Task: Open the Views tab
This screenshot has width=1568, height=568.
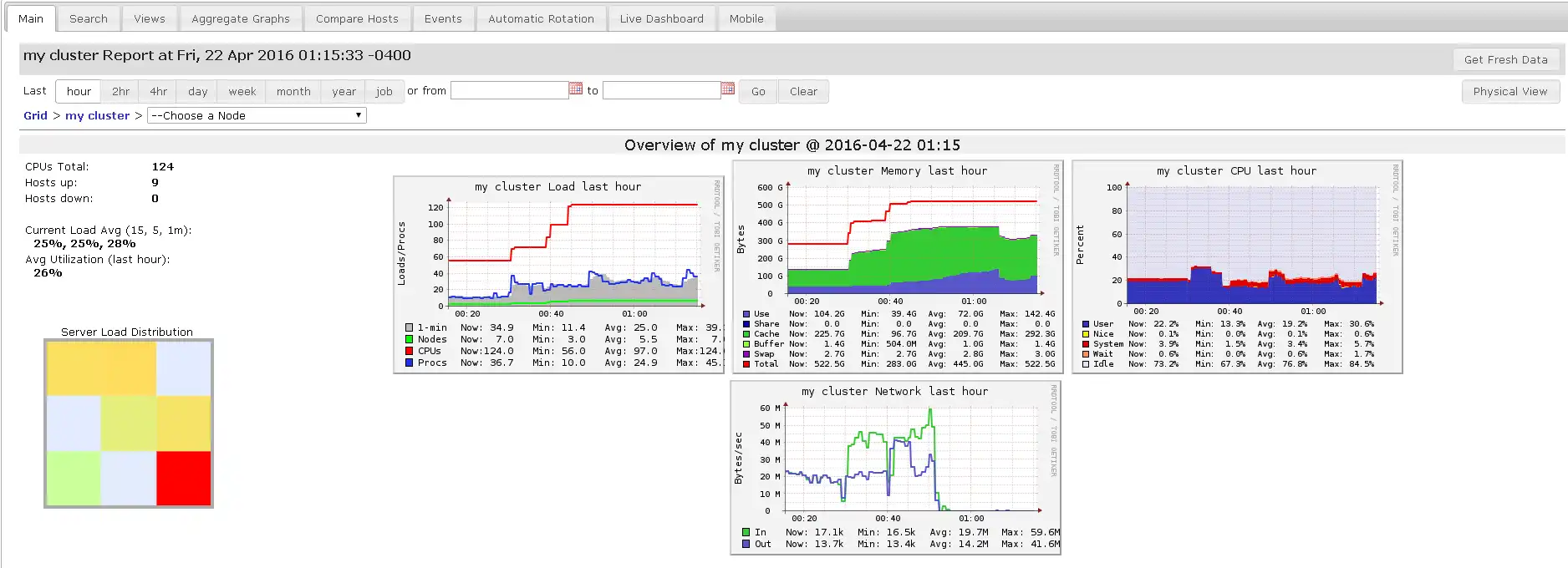Action: [x=150, y=18]
